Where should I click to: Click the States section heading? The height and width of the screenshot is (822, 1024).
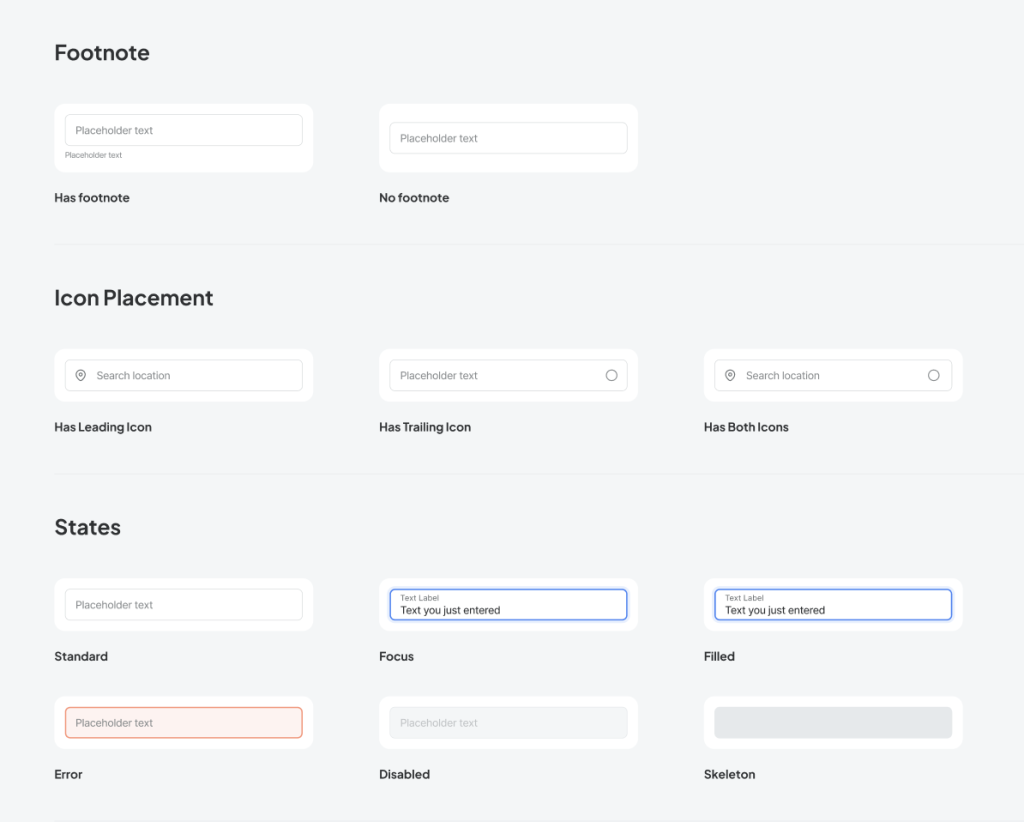click(x=87, y=527)
